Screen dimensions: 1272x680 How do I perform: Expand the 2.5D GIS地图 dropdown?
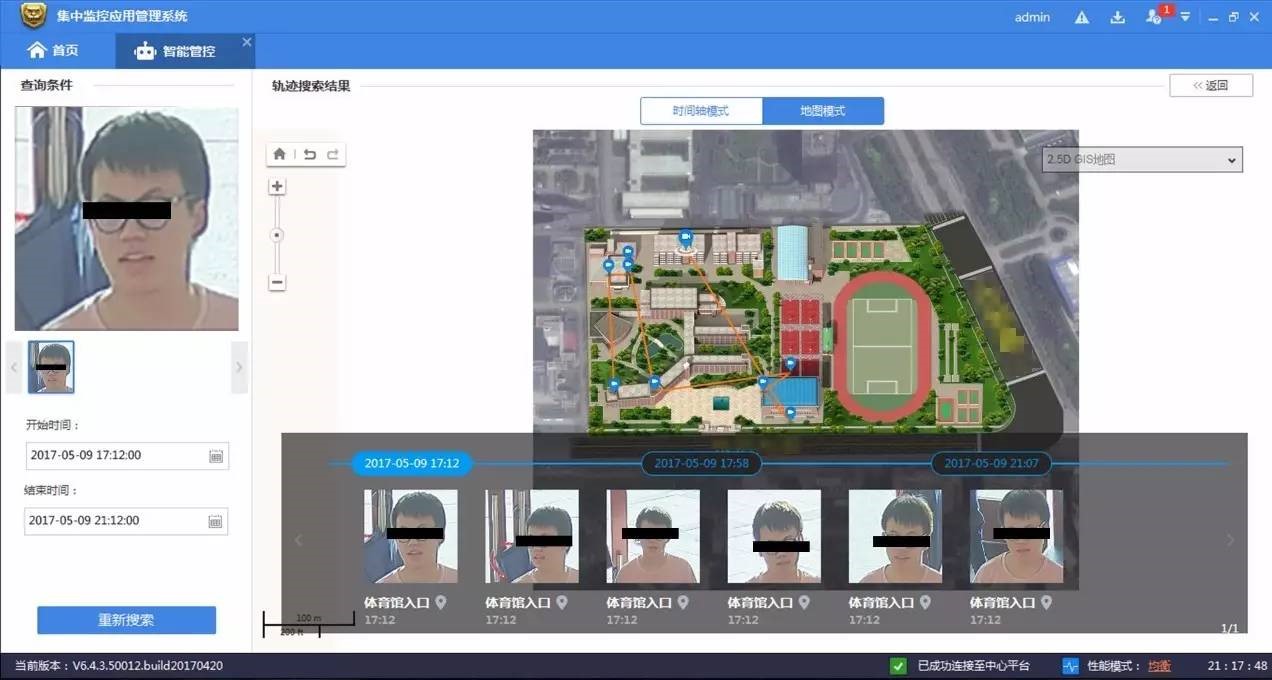point(1142,160)
